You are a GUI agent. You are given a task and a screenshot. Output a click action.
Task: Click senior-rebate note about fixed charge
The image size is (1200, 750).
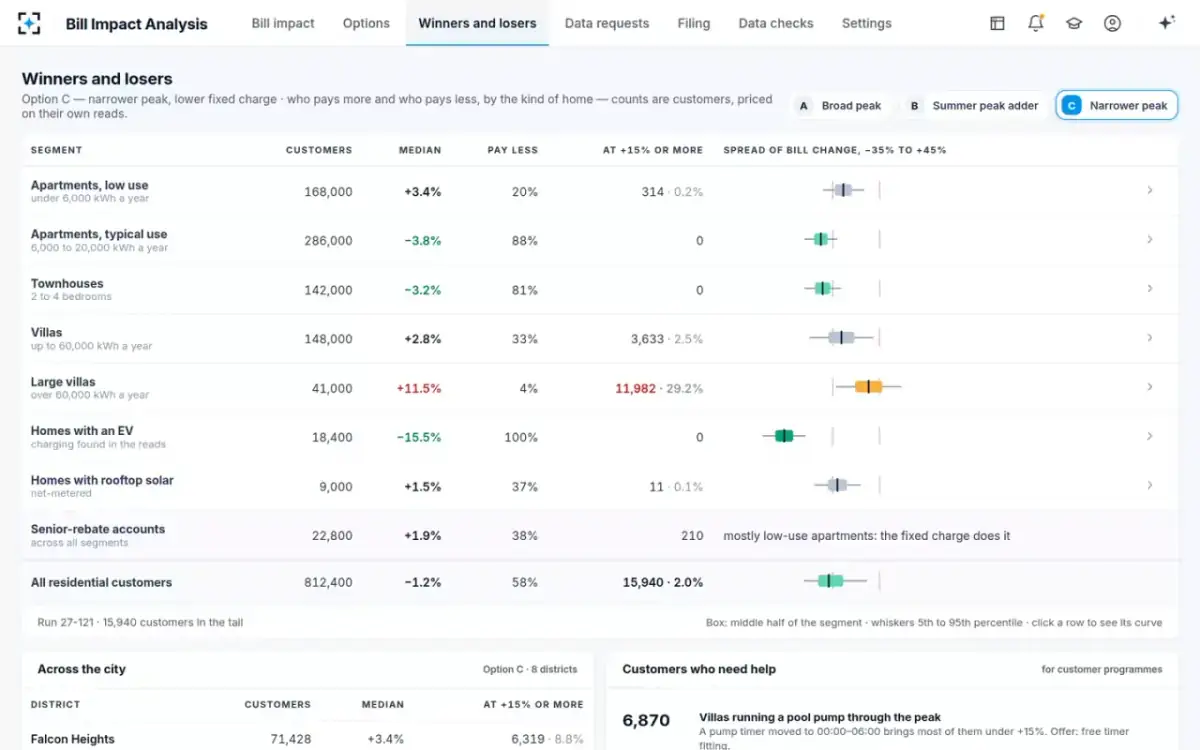pyautogui.click(x=866, y=536)
